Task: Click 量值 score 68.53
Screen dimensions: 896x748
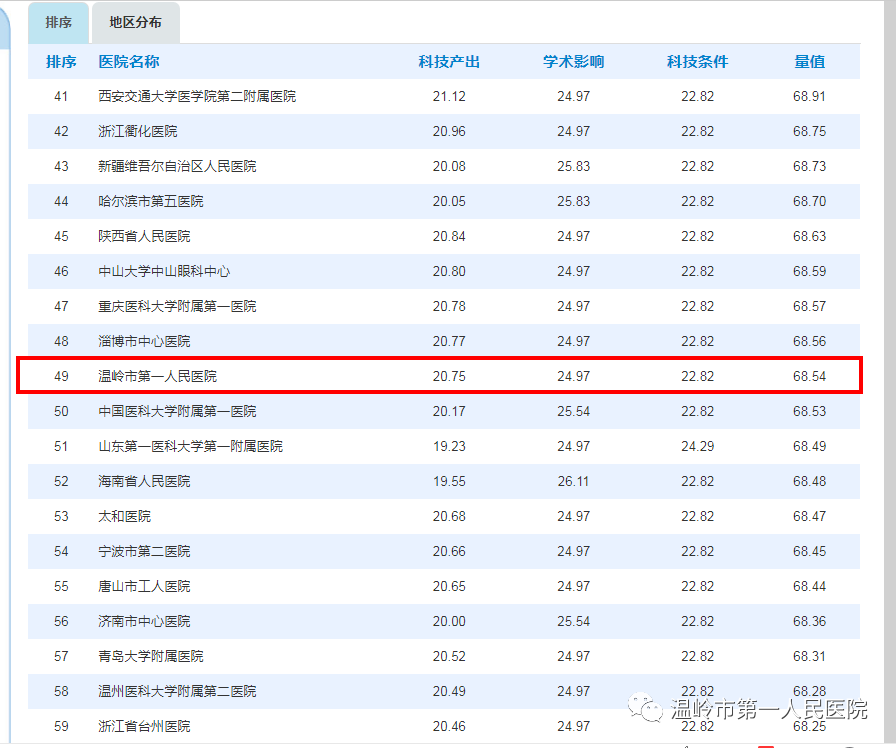Action: coord(809,411)
